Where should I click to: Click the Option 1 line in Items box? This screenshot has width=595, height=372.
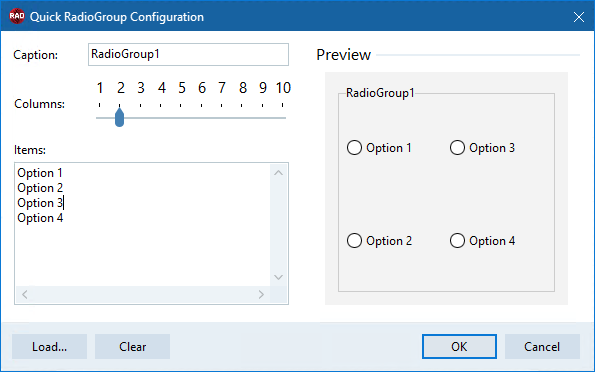(40, 173)
